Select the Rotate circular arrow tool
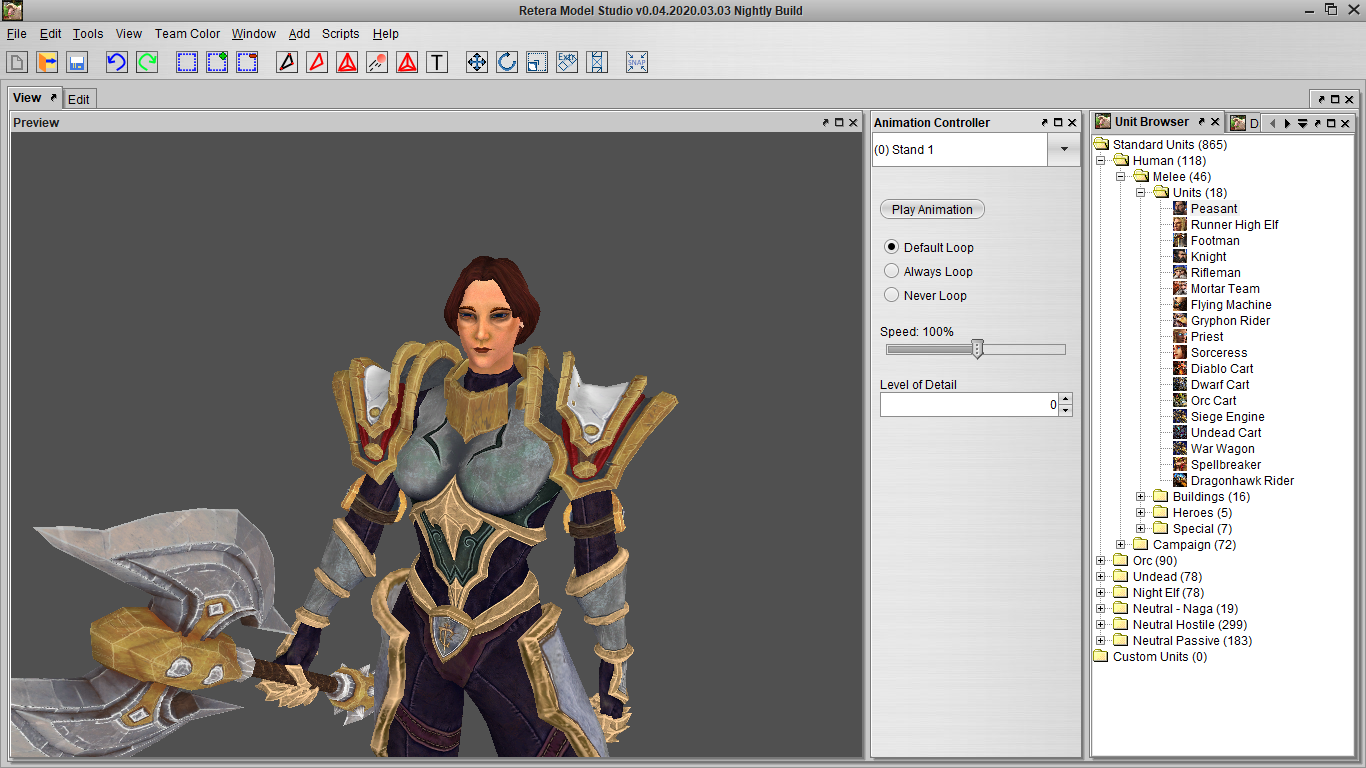This screenshot has height=768, width=1366. point(507,62)
